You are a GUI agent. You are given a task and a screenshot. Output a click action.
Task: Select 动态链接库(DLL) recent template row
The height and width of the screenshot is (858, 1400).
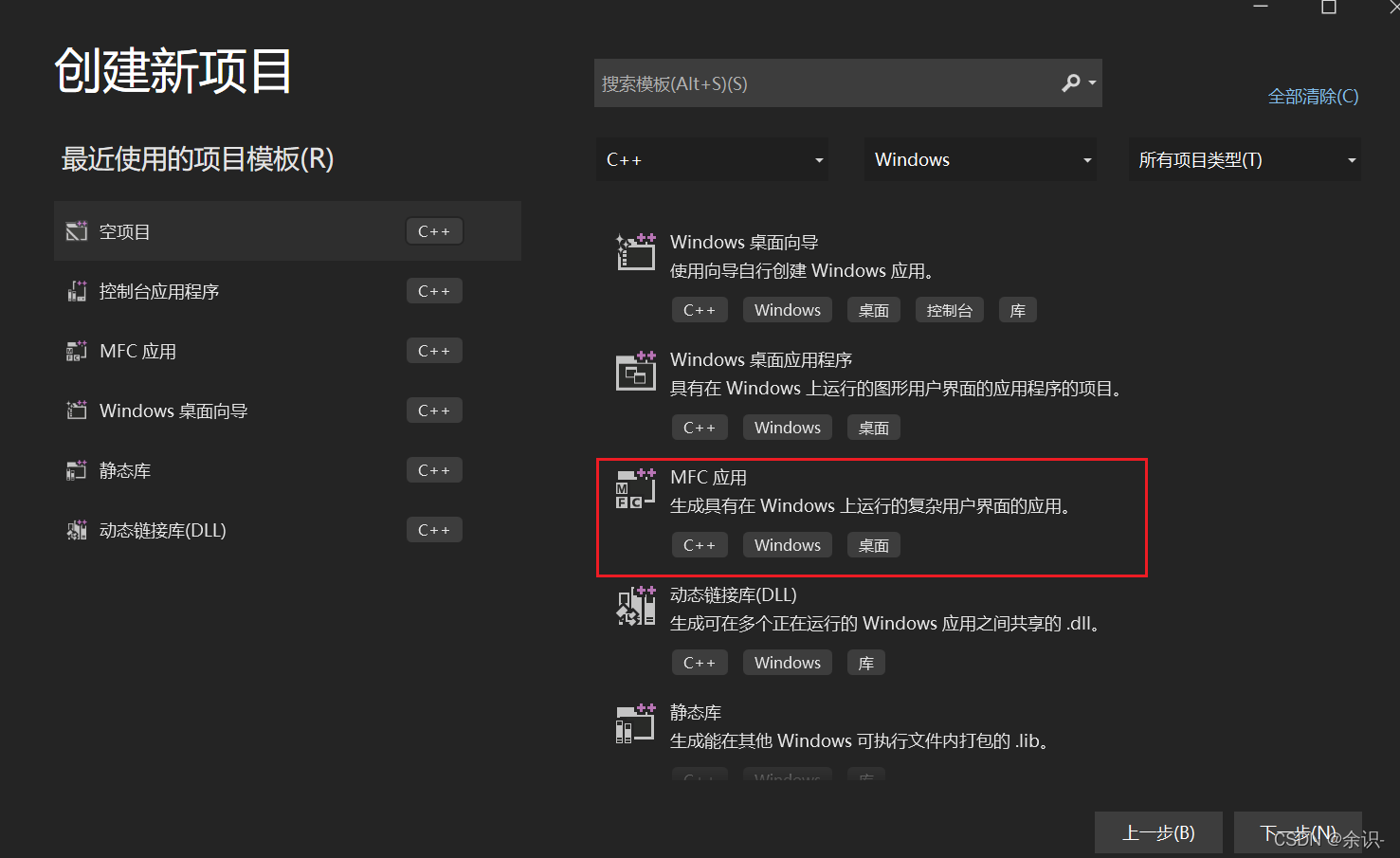pos(287,530)
